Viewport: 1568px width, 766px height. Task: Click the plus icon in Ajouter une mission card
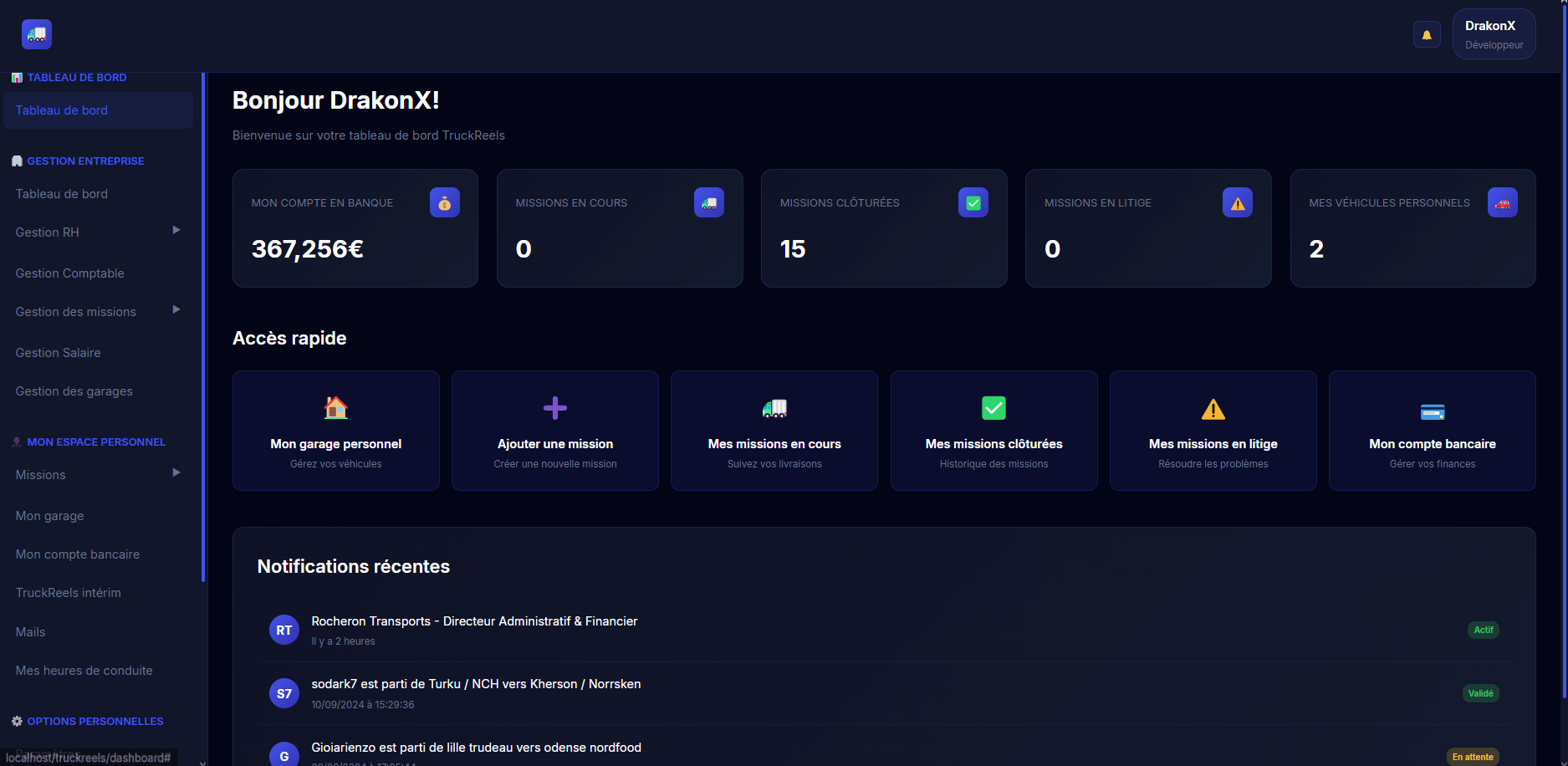click(554, 408)
